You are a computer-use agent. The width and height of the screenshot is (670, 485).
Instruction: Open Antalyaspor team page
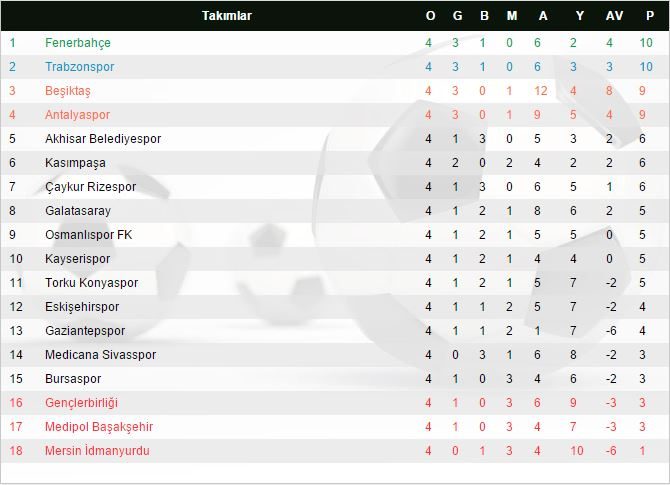click(78, 115)
